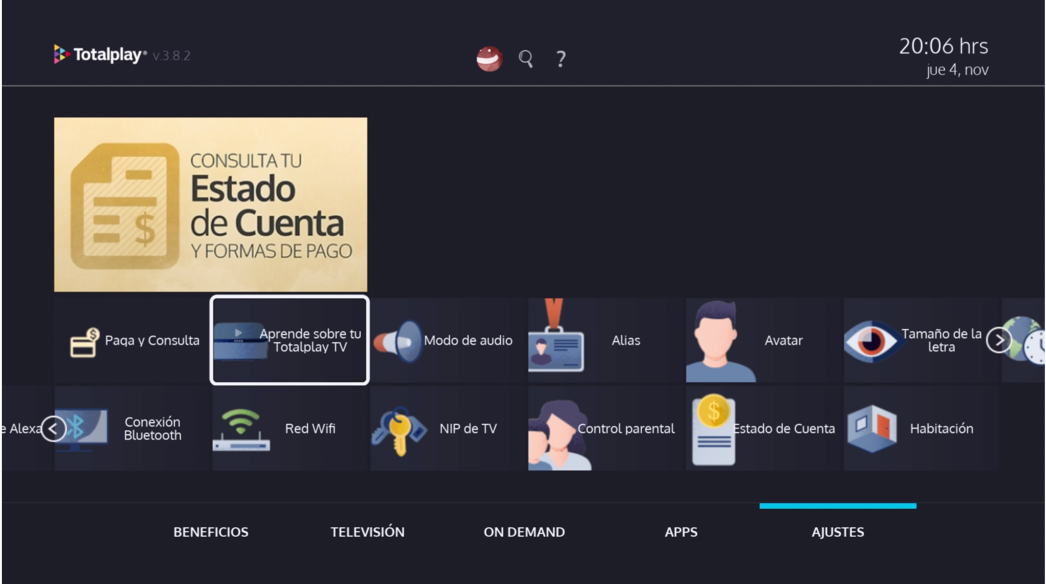Click the Conexión Bluetooth label
The image size is (1046, 584).
[153, 428]
